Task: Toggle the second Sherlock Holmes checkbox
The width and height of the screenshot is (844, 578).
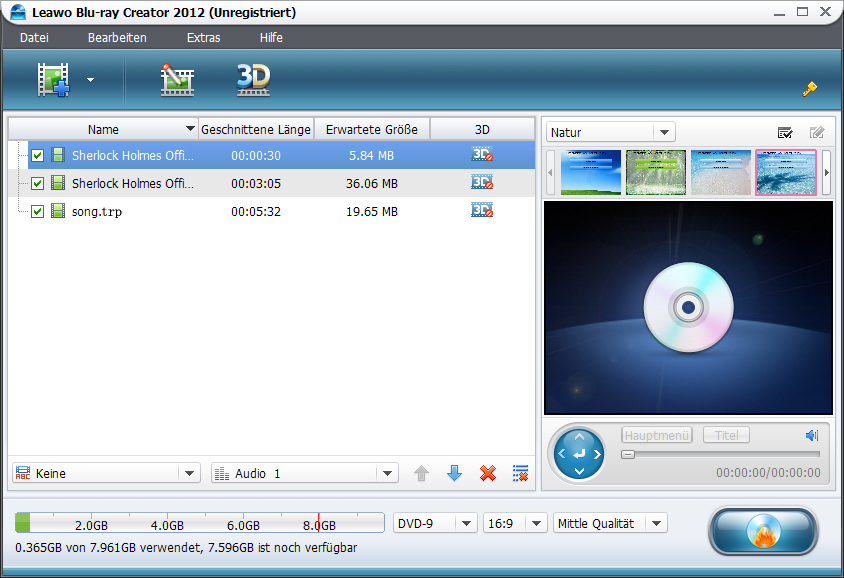Action: [x=38, y=183]
